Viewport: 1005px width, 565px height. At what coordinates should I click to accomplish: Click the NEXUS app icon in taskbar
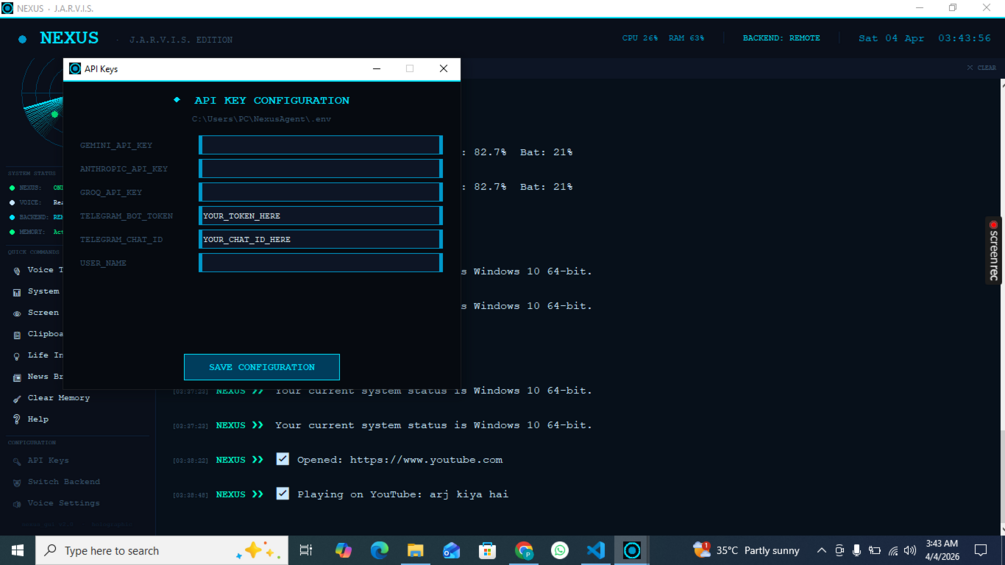tap(632, 550)
